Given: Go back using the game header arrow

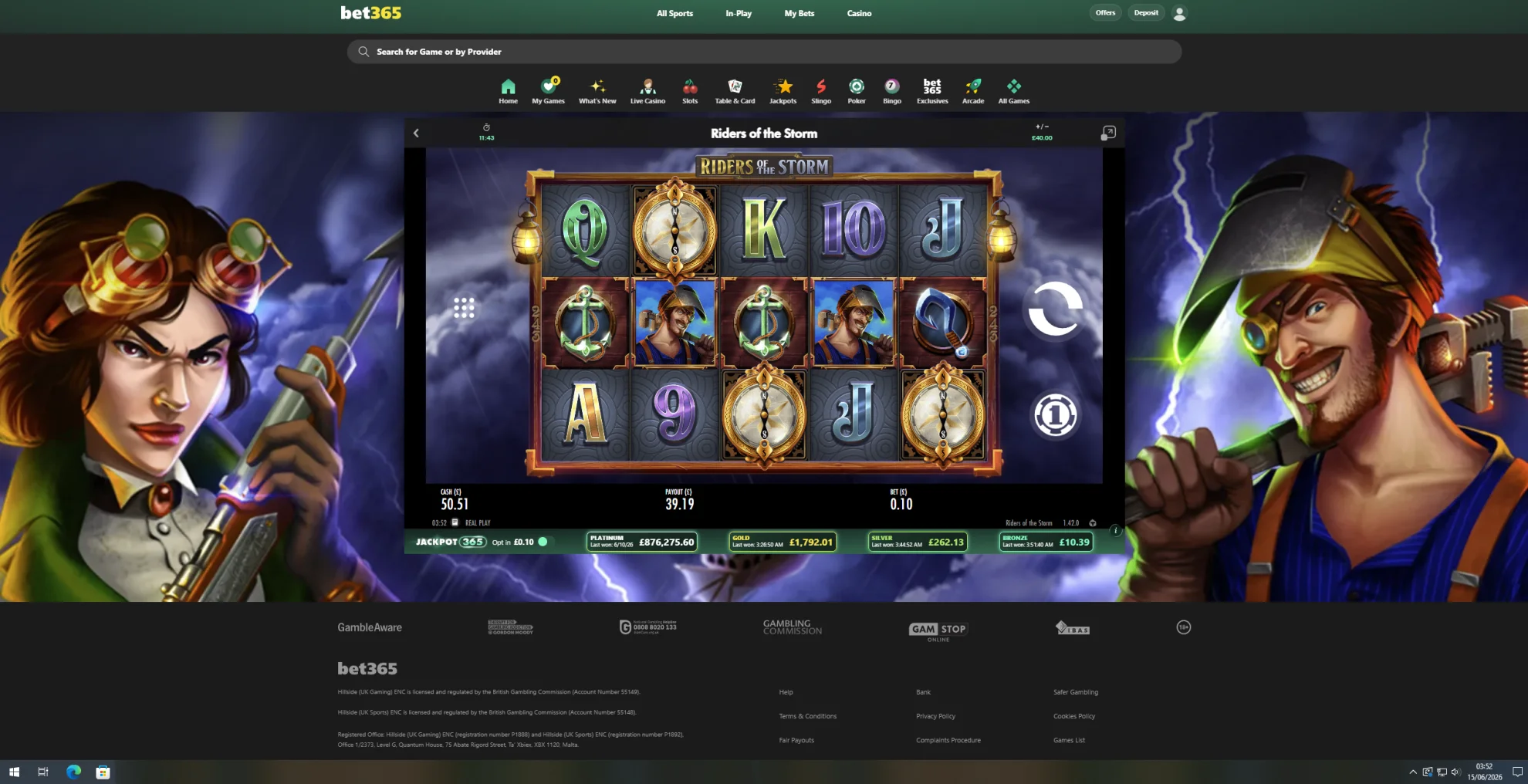Looking at the screenshot, I should pos(416,133).
